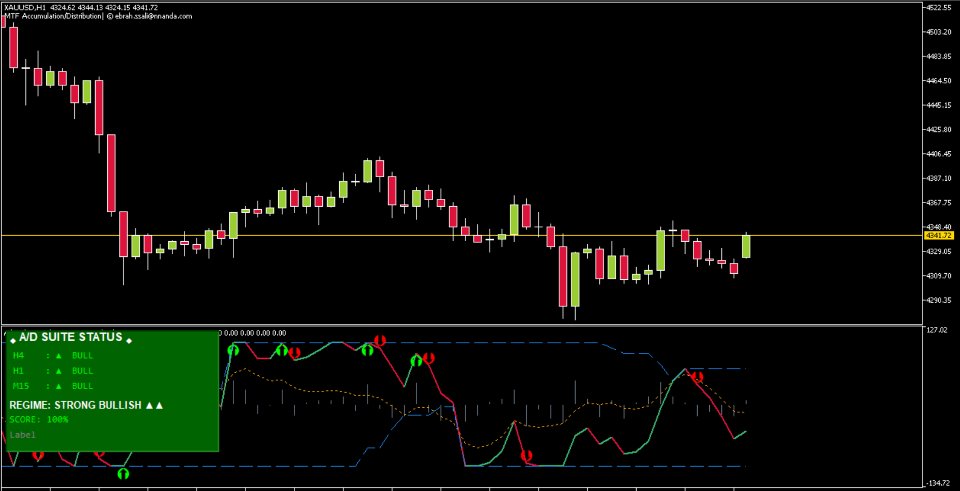The width and height of the screenshot is (960, 491).
Task: Click the red sell arrow at the indicator trough
Action: click(x=526, y=456)
